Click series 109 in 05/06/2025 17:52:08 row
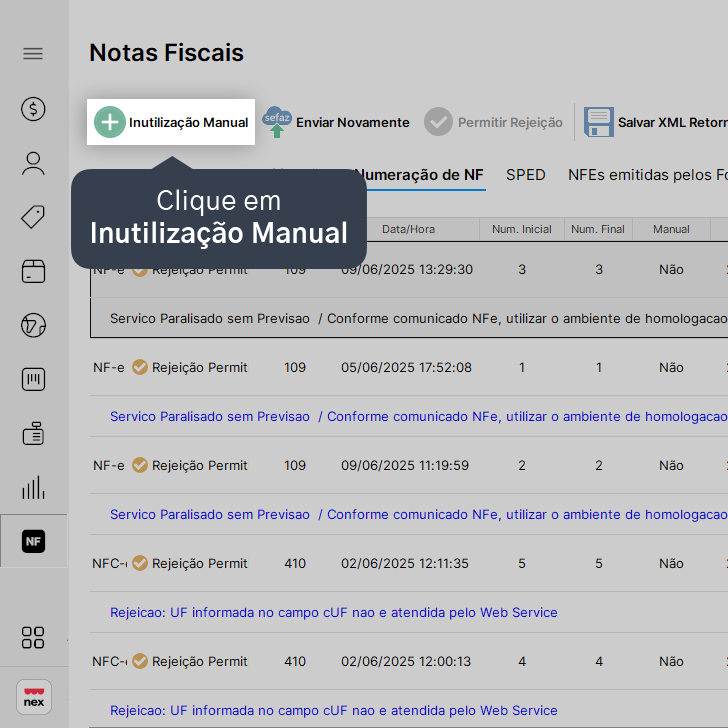Viewport: 728px width, 728px height. click(295, 367)
